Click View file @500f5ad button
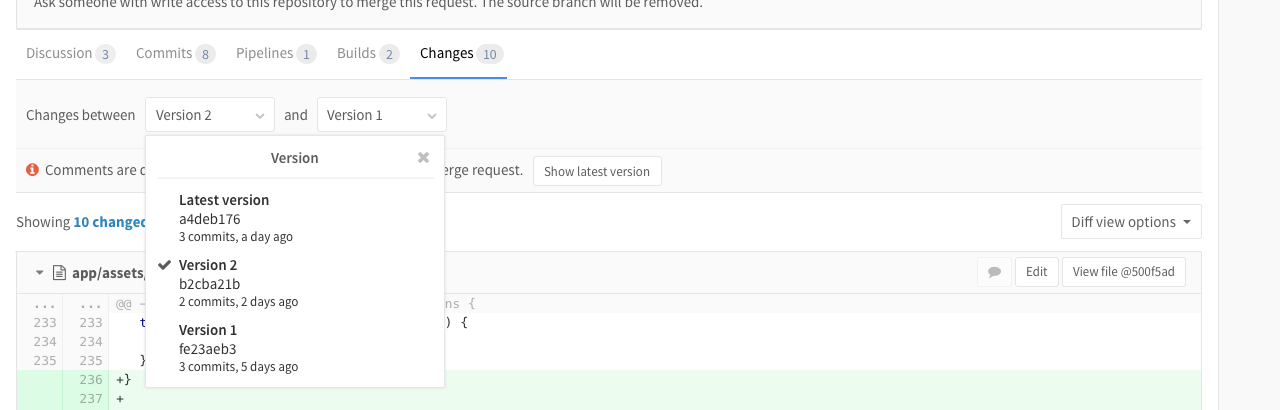1280x410 pixels. (x=1124, y=272)
